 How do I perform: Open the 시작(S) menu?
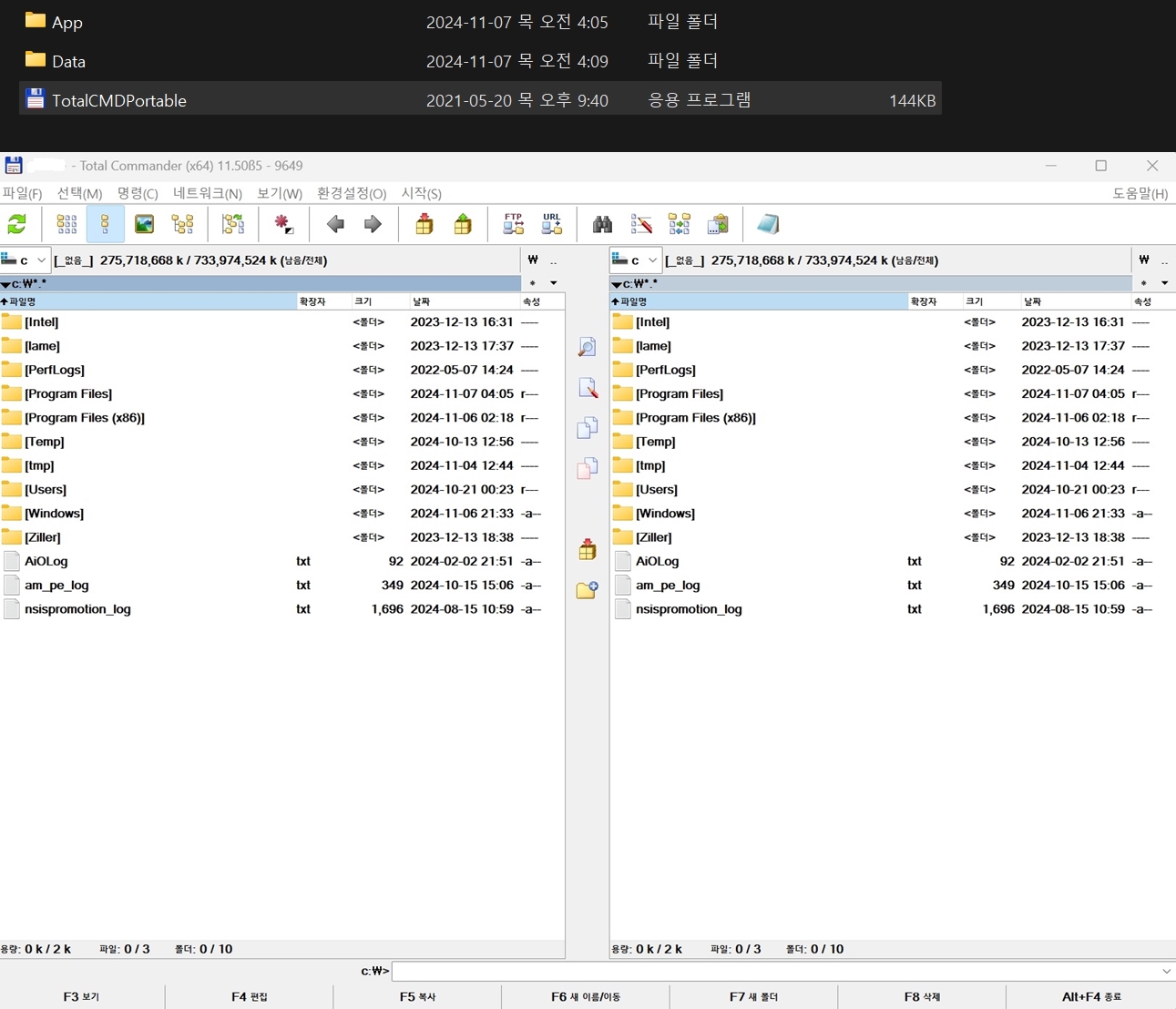click(x=422, y=193)
